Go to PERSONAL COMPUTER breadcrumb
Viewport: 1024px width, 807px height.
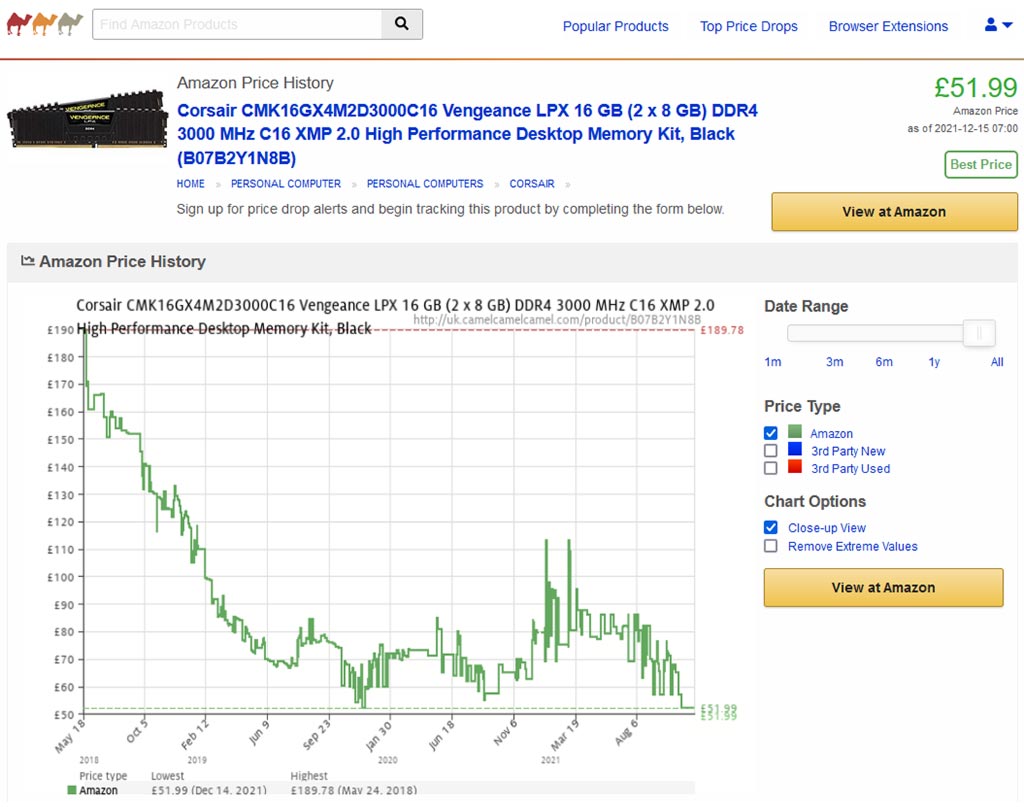[x=285, y=184]
